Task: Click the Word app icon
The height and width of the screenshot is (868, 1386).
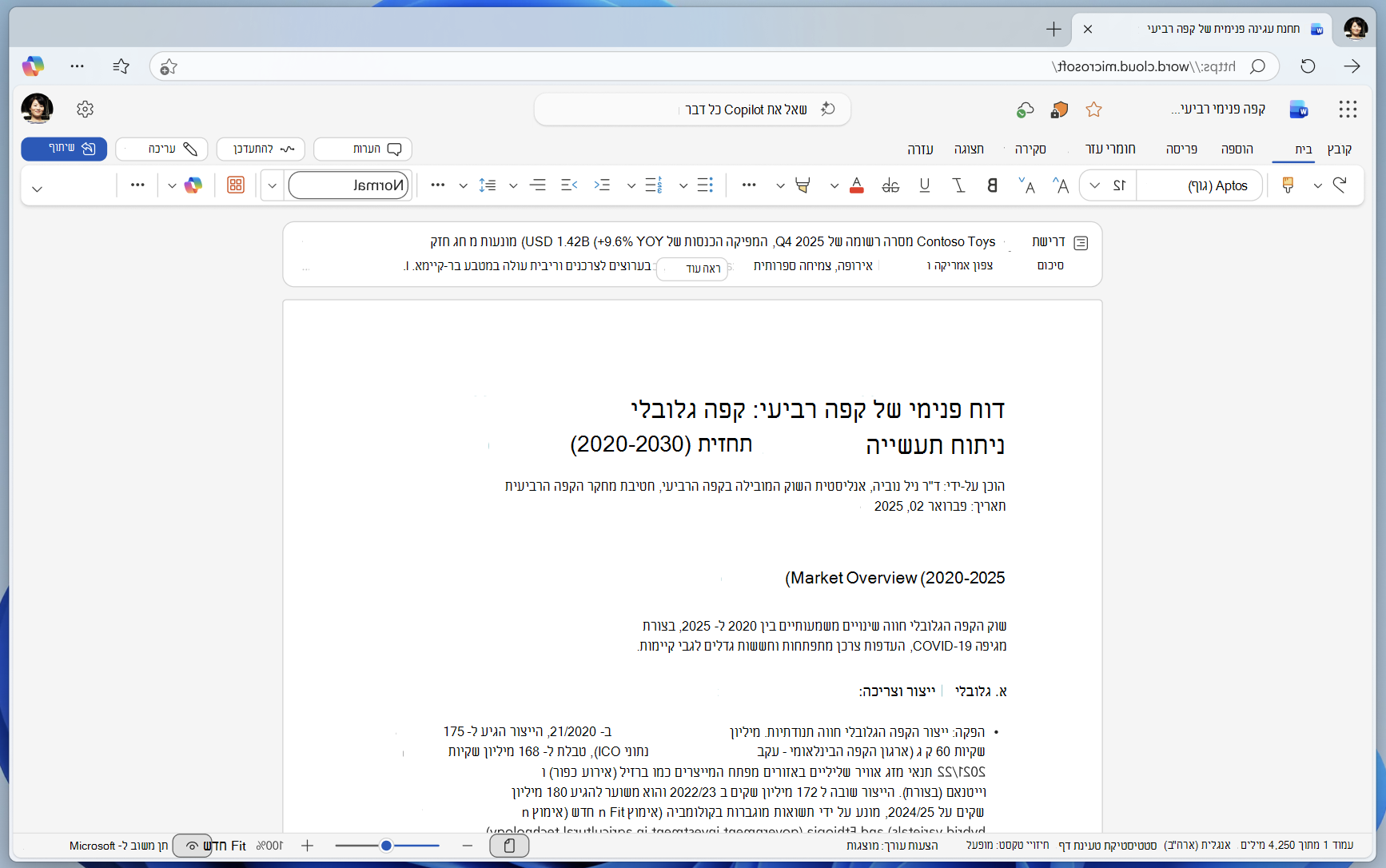Action: tap(1299, 109)
